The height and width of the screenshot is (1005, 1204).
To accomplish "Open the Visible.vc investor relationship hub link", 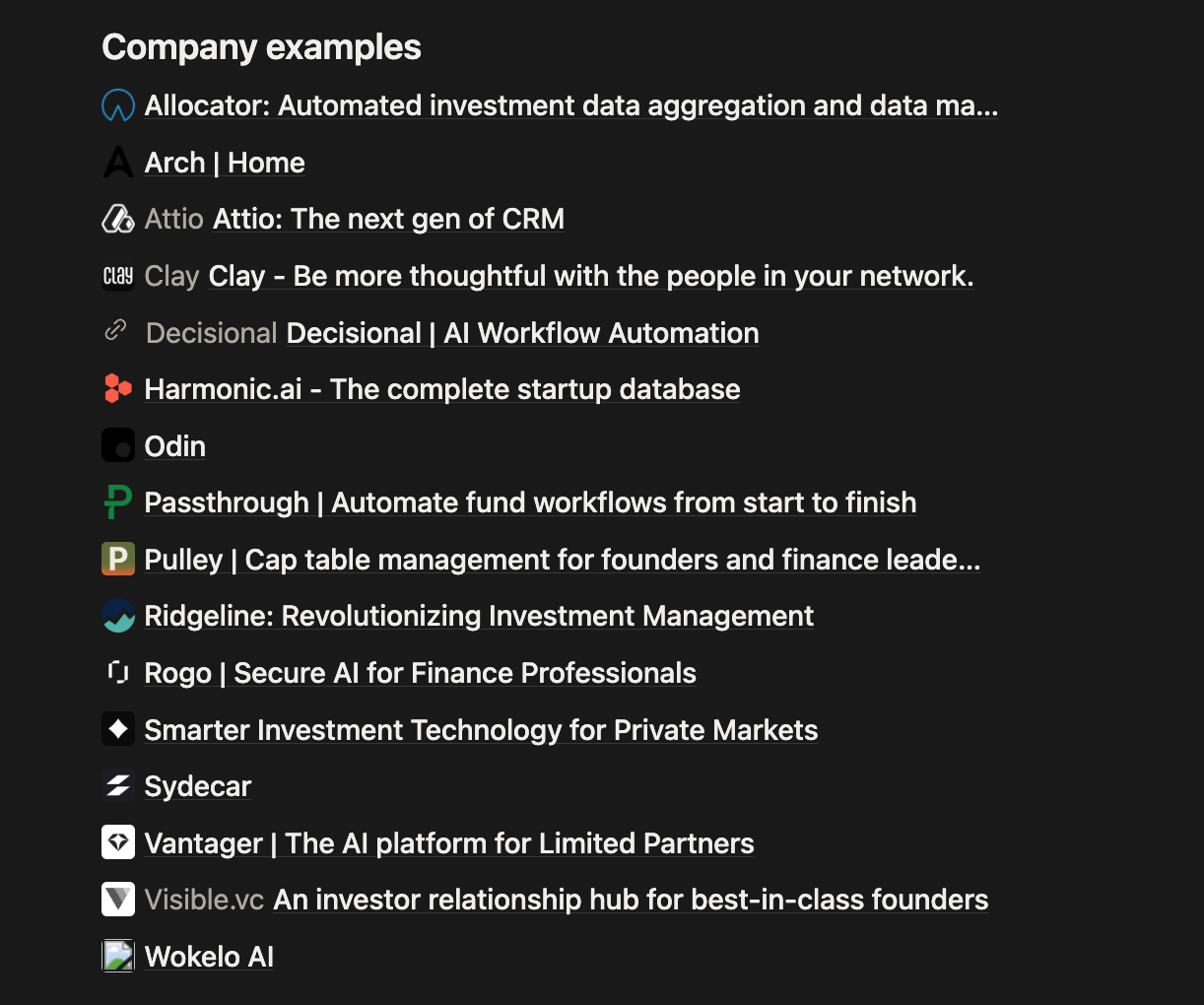I will pyautogui.click(x=631, y=900).
